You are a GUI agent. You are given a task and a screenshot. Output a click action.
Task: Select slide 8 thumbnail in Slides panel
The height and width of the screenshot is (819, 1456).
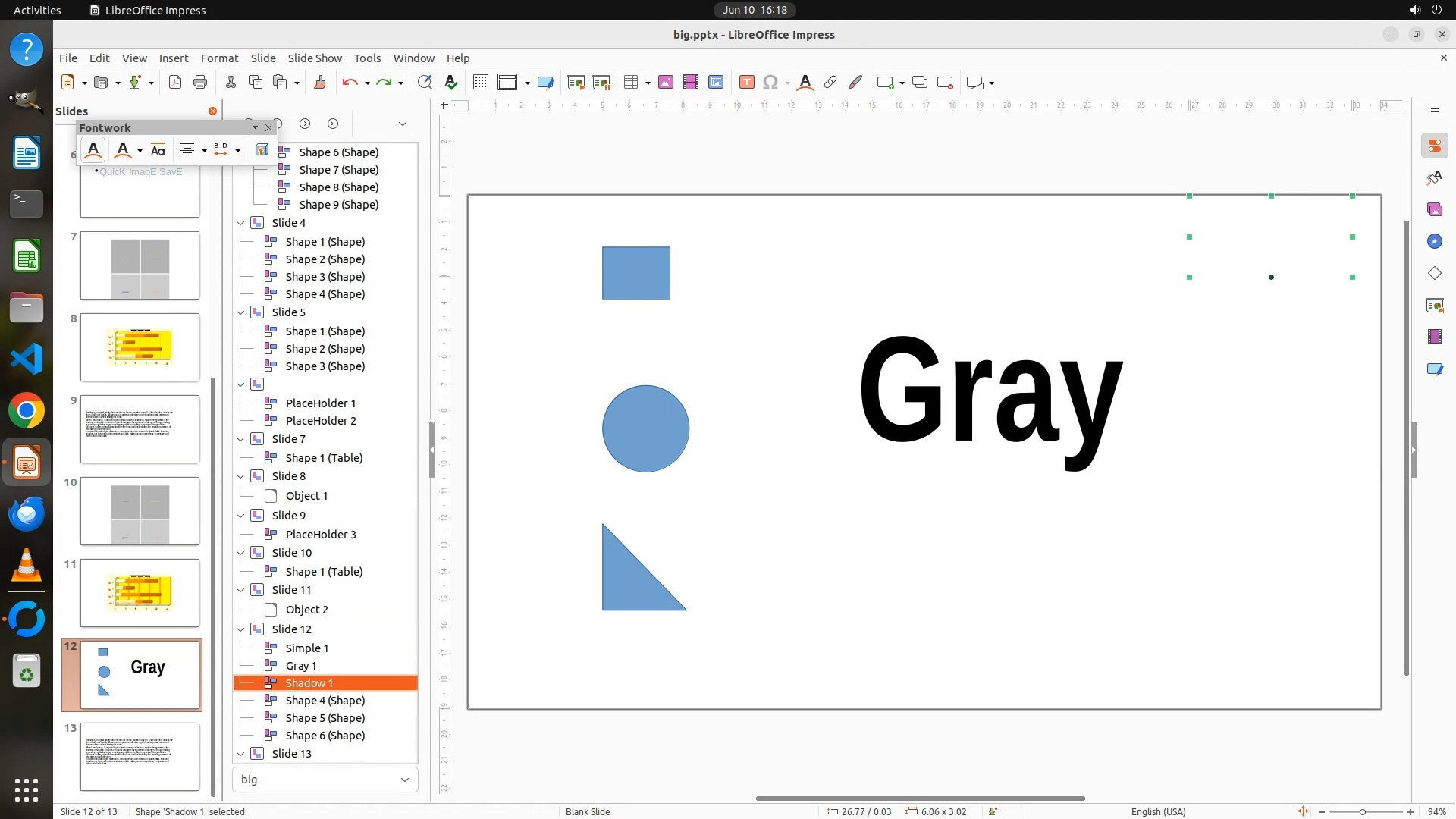[140, 347]
